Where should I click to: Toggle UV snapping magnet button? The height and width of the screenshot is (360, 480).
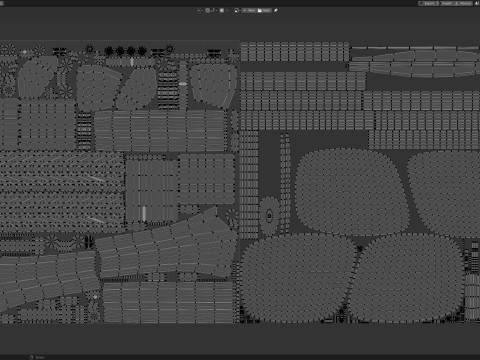[208, 10]
